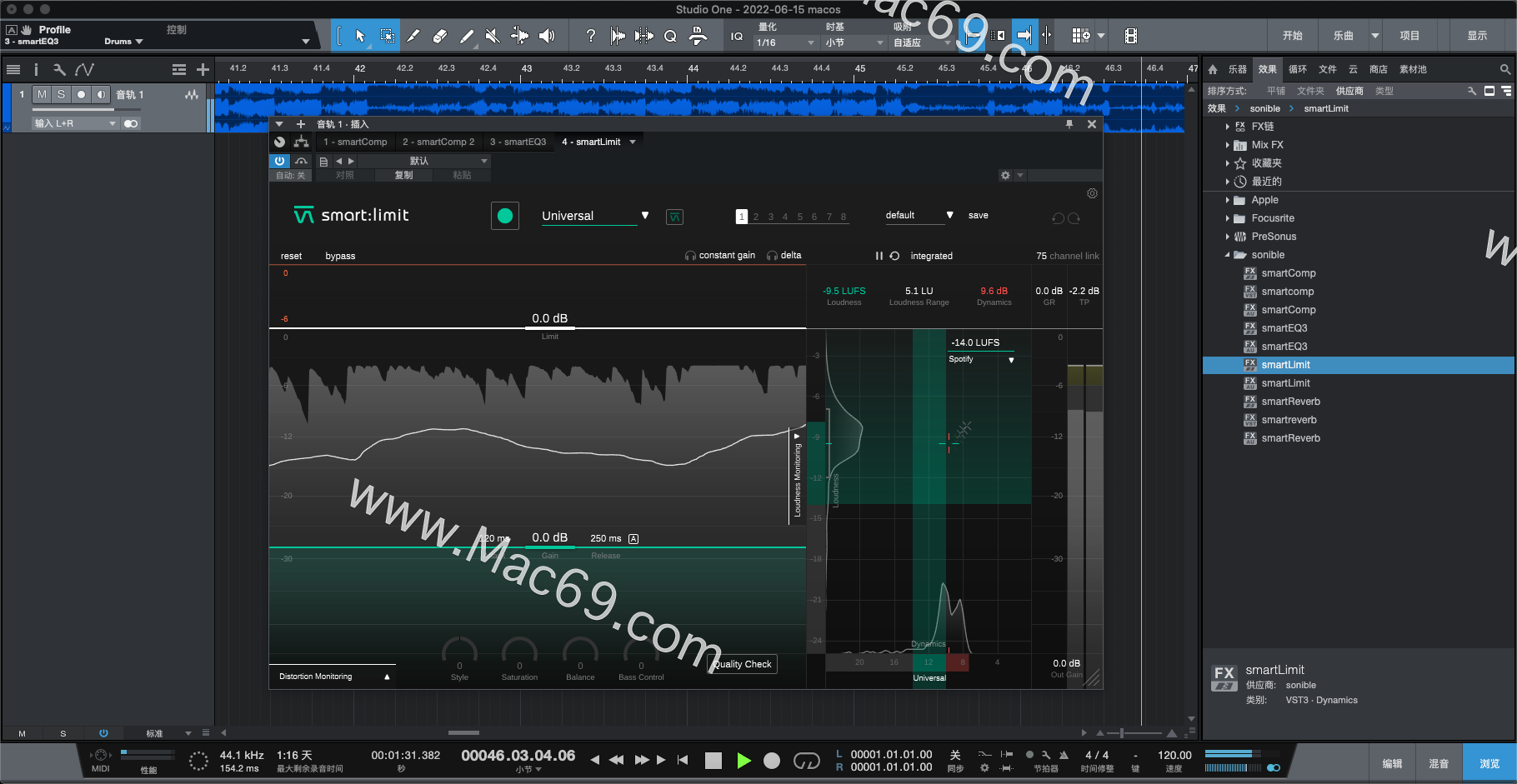Click the green learn button in smart:limit
1517x784 pixels.
(x=505, y=216)
